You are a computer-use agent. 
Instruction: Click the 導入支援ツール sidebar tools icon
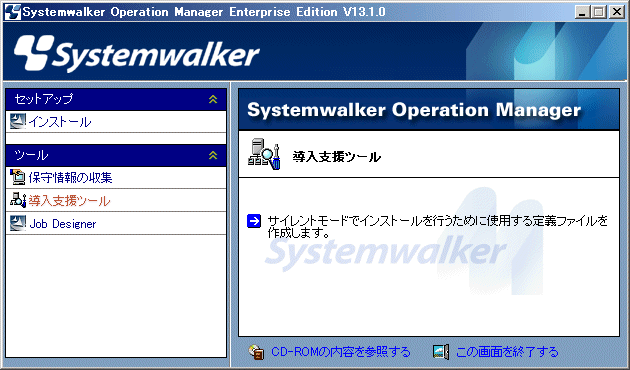[x=18, y=200]
